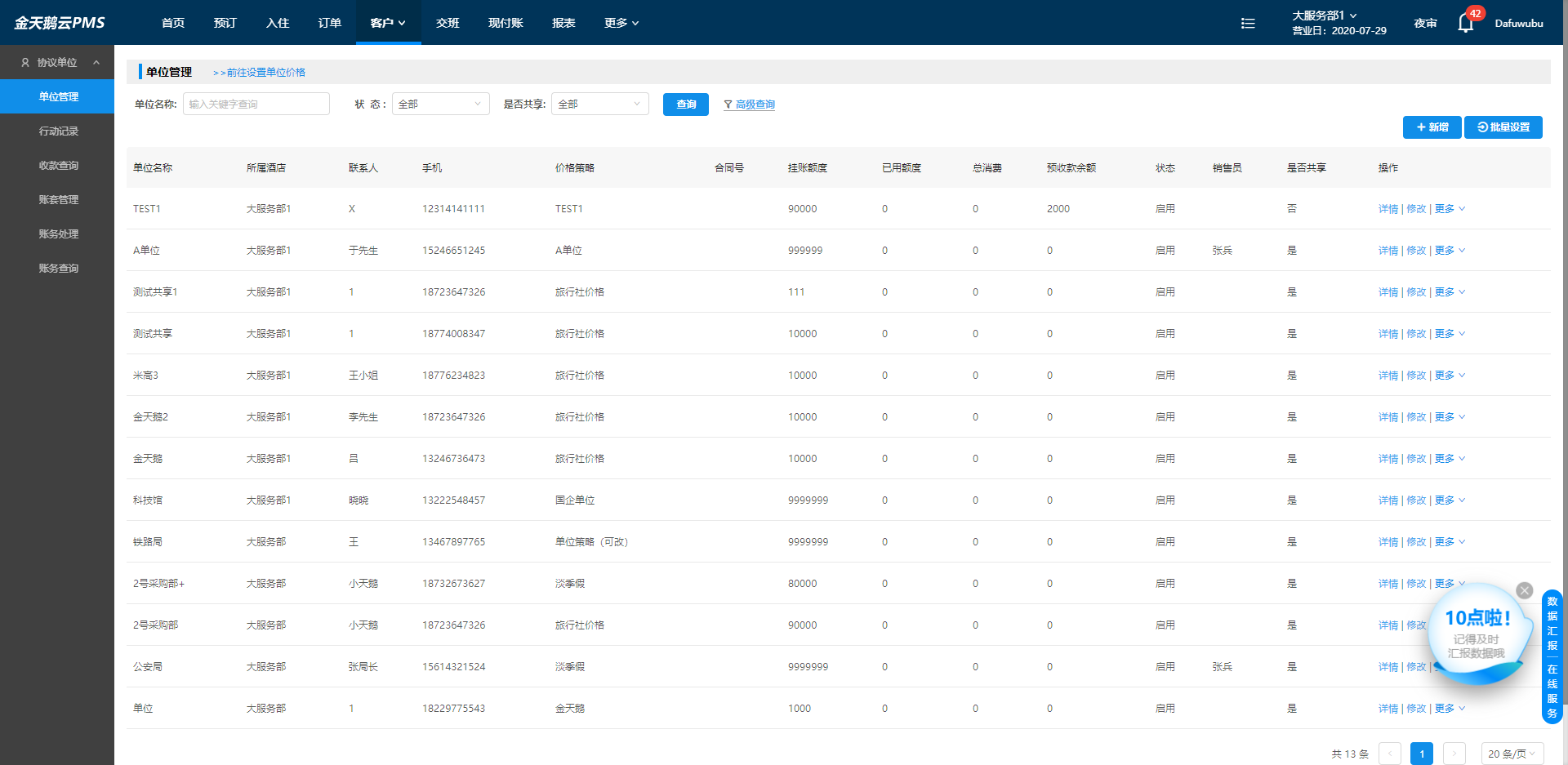Open the notification bell with 42 alerts
This screenshot has height=765, width=1568.
click(x=1466, y=23)
